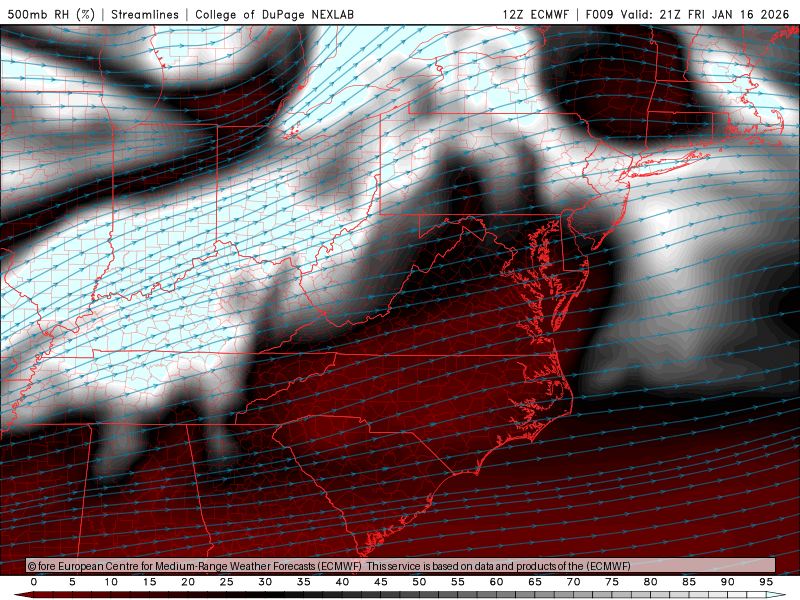Click the '45' value on color scale
800x600 pixels.
click(381, 582)
